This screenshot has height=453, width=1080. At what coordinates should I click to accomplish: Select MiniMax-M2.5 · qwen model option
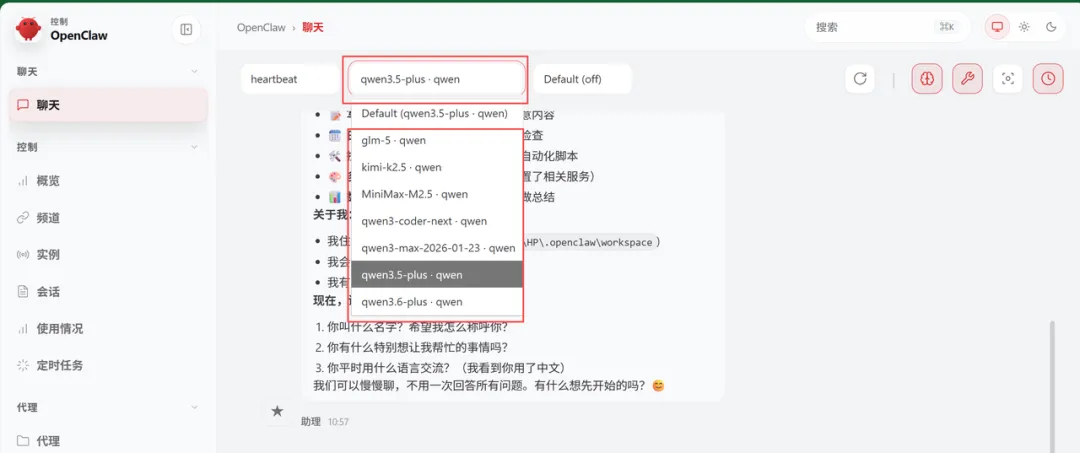click(437, 194)
